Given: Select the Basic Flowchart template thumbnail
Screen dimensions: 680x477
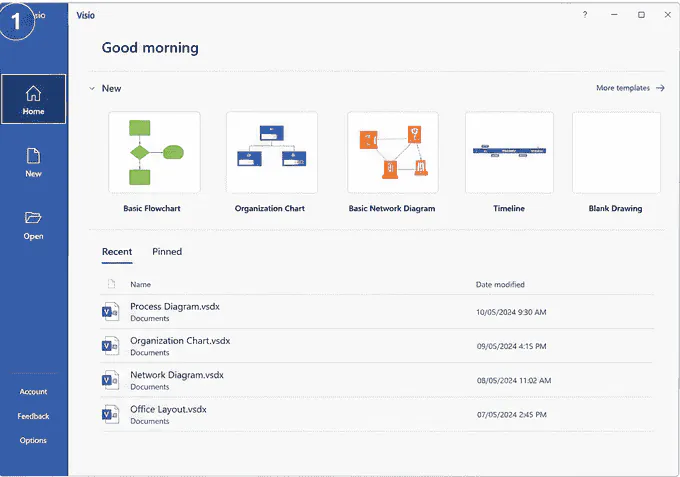Looking at the screenshot, I should click(154, 152).
